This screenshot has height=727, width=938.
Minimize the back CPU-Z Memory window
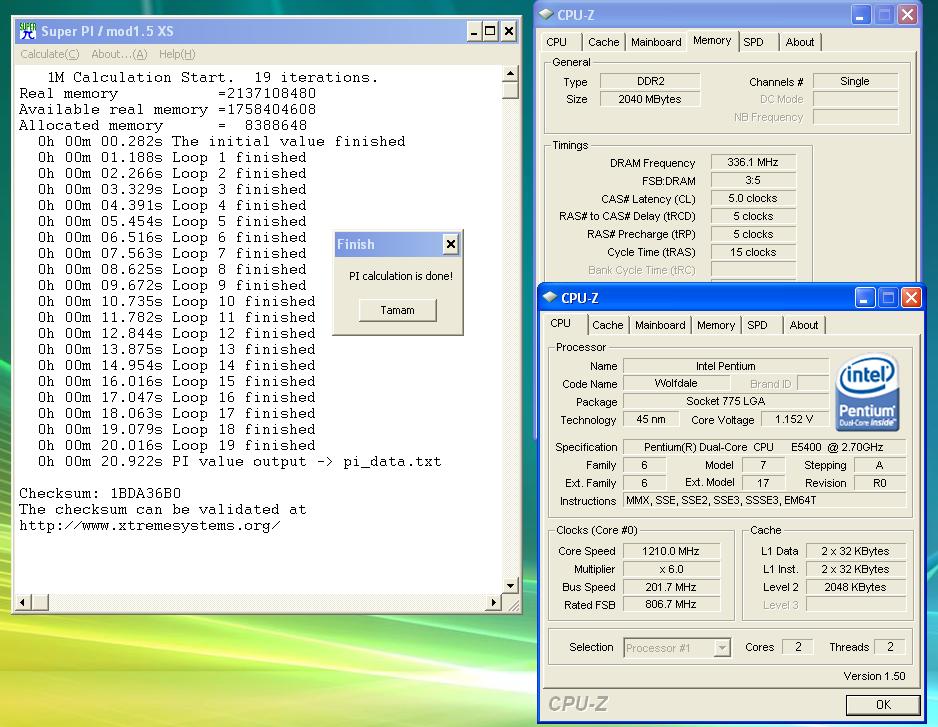coord(860,15)
